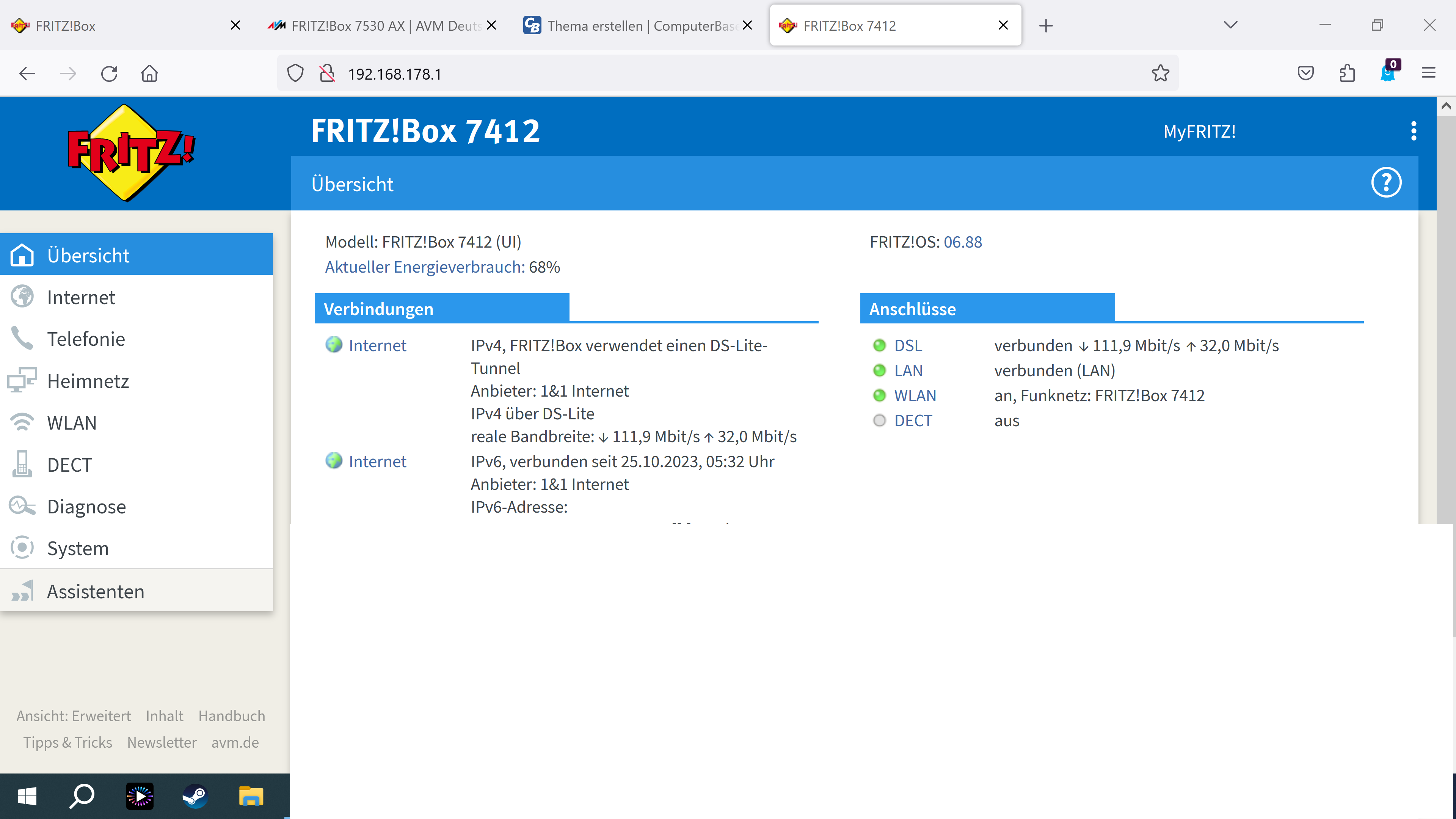Image resolution: width=1456 pixels, height=819 pixels.
Task: Click the DECT phone icon in sidebar
Action: pos(23,464)
